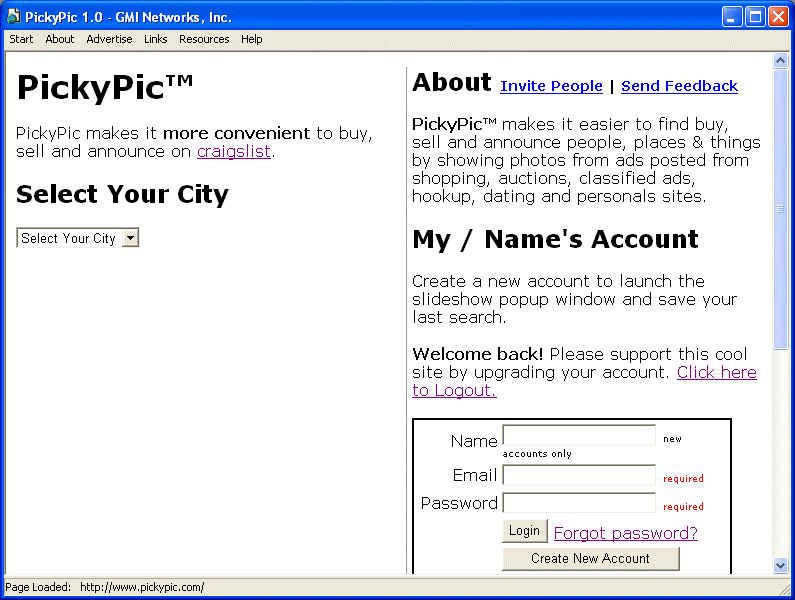The width and height of the screenshot is (795, 600).
Task: Click the Forgot password? link
Action: 626,533
